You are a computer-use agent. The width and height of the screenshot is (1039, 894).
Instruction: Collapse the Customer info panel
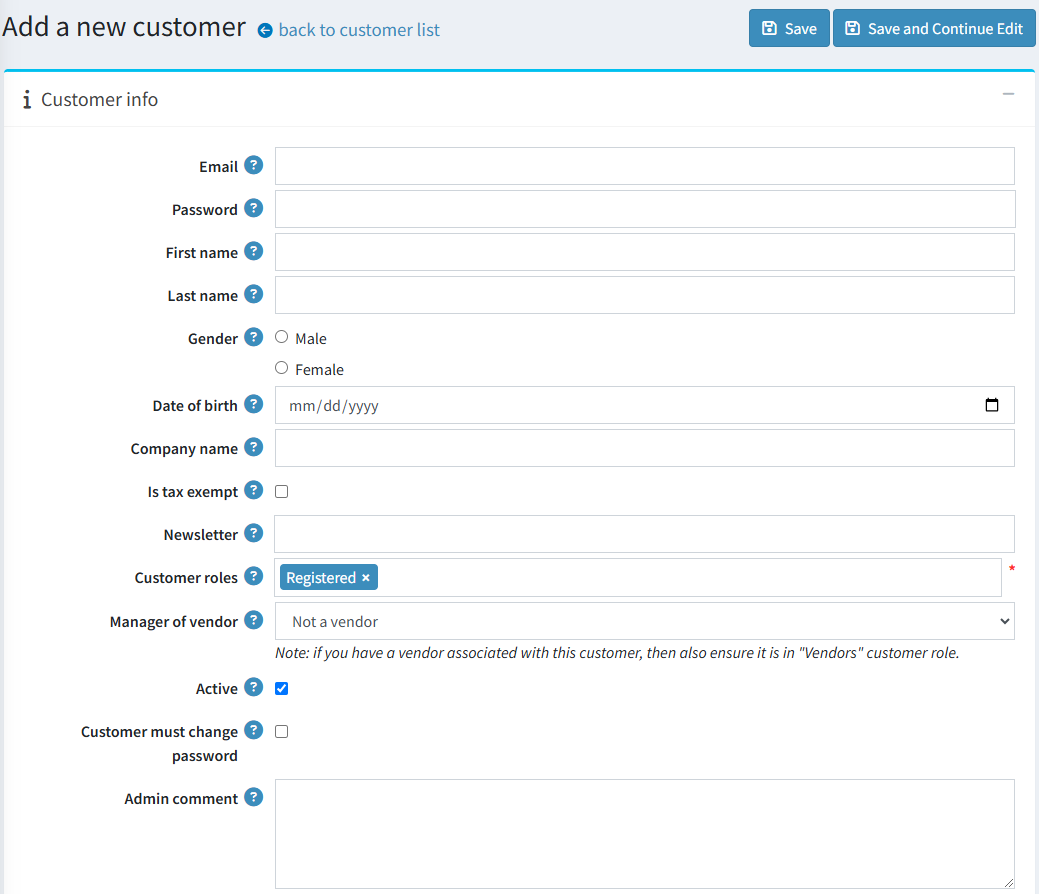(x=1008, y=94)
